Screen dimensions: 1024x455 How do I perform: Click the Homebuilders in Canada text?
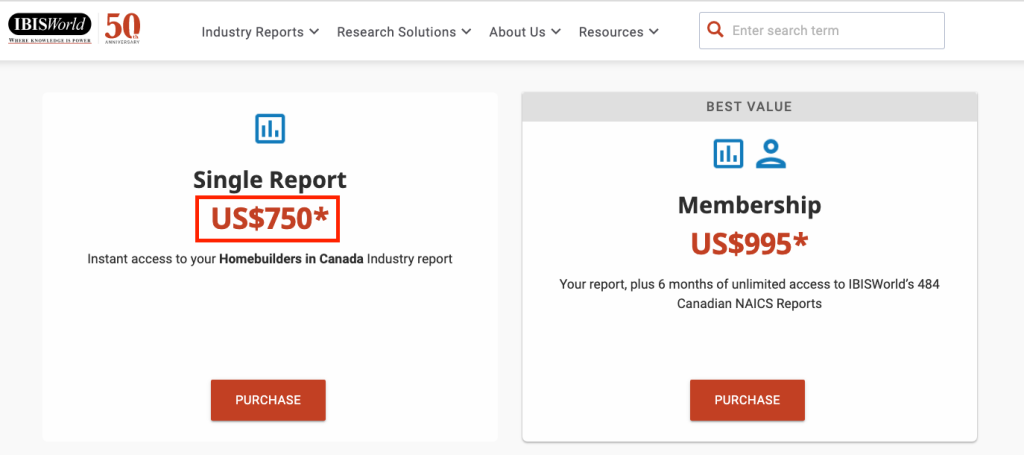tap(291, 259)
